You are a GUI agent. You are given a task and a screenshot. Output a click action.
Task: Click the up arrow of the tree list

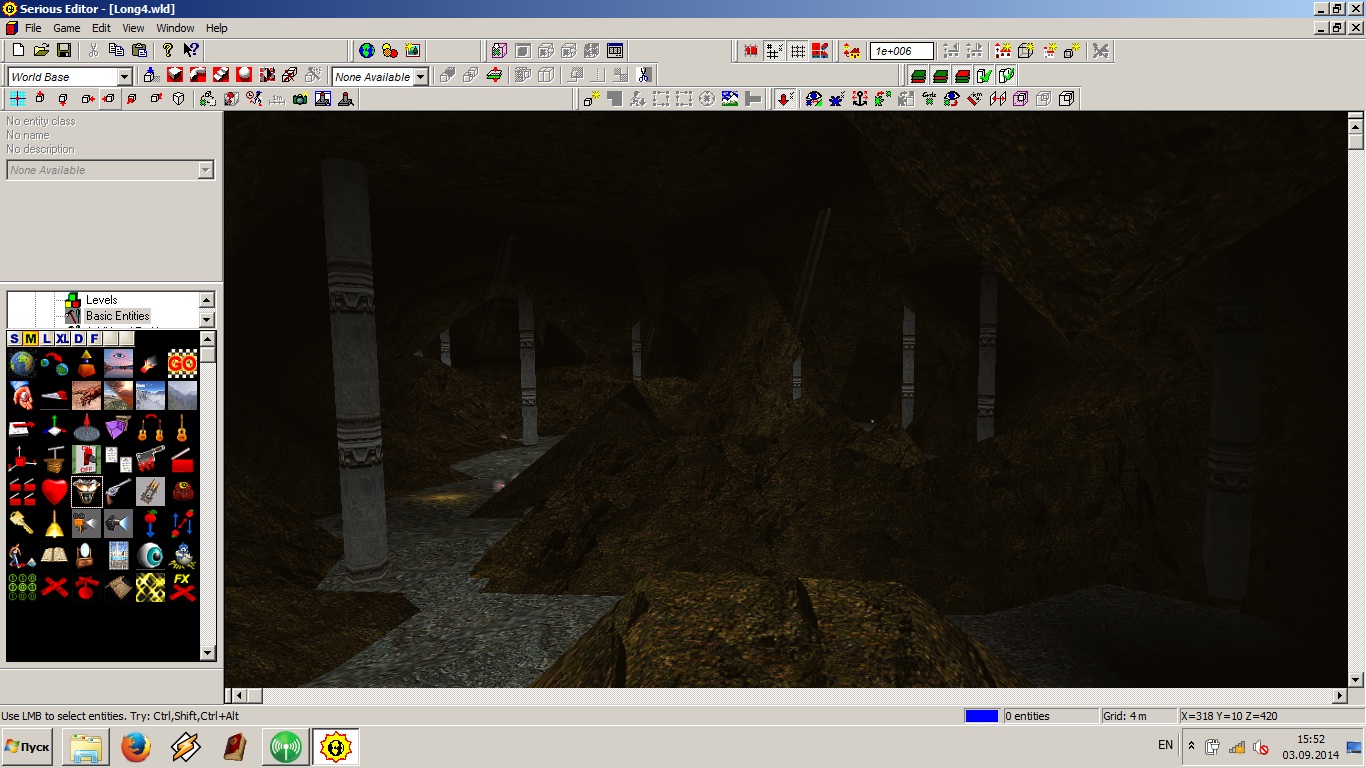tap(207, 300)
